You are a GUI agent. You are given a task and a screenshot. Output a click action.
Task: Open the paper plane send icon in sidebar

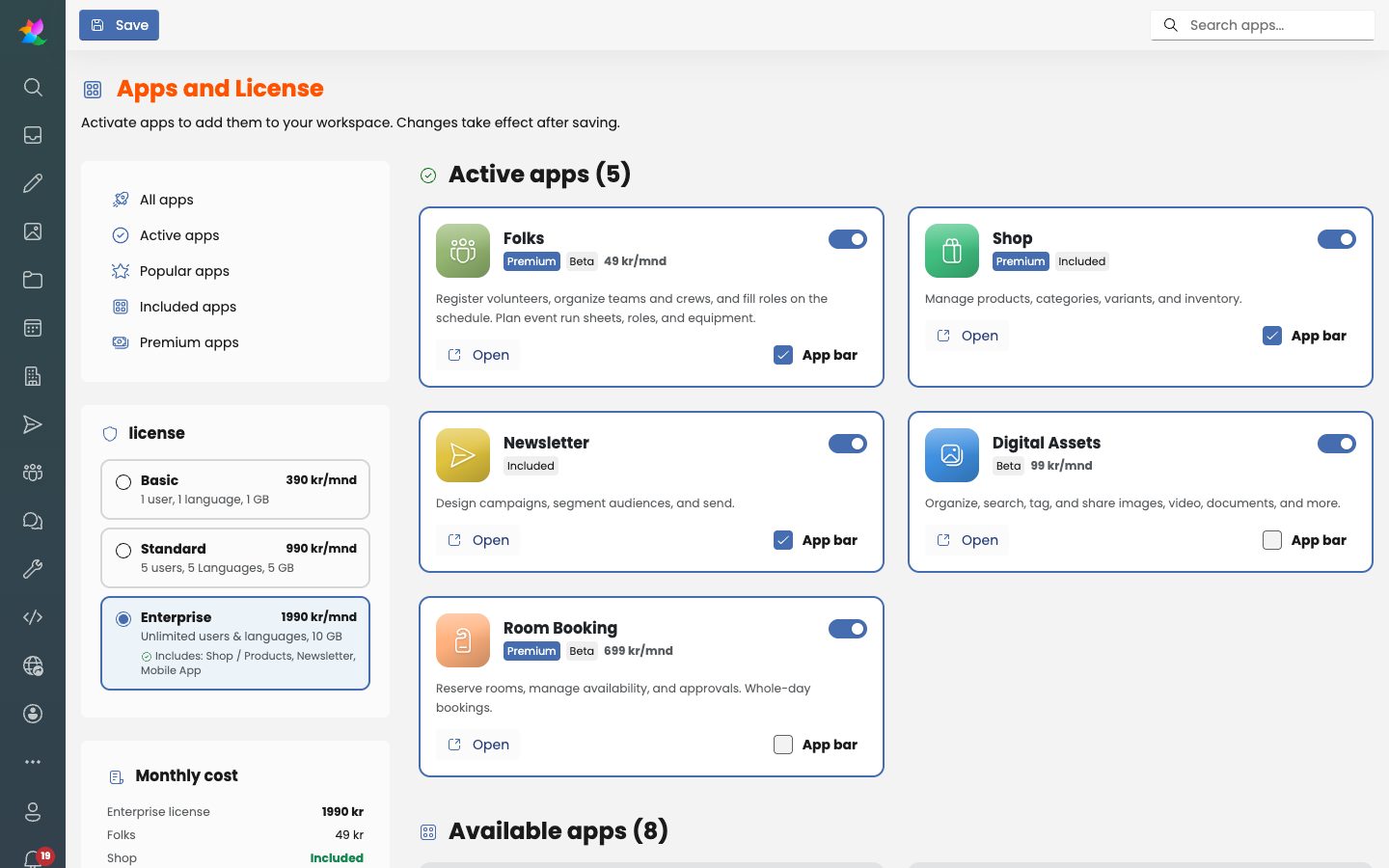click(x=33, y=424)
